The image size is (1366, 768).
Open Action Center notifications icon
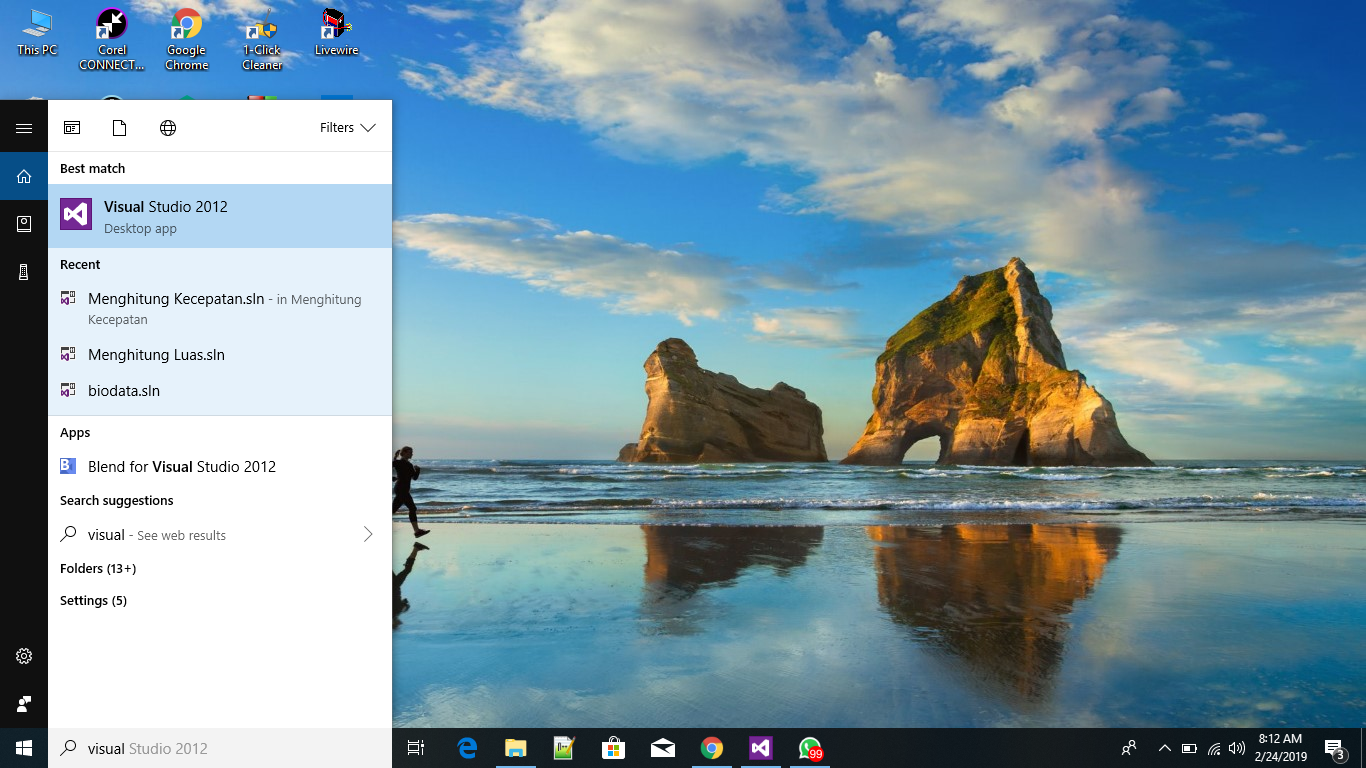pos(1334,748)
